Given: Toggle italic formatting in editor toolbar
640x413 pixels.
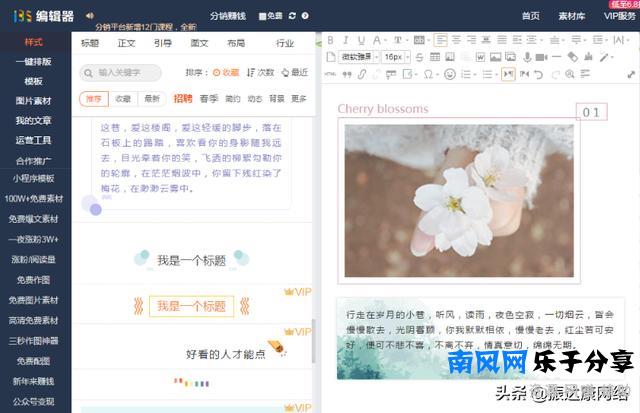Looking at the screenshot, I should [346, 40].
